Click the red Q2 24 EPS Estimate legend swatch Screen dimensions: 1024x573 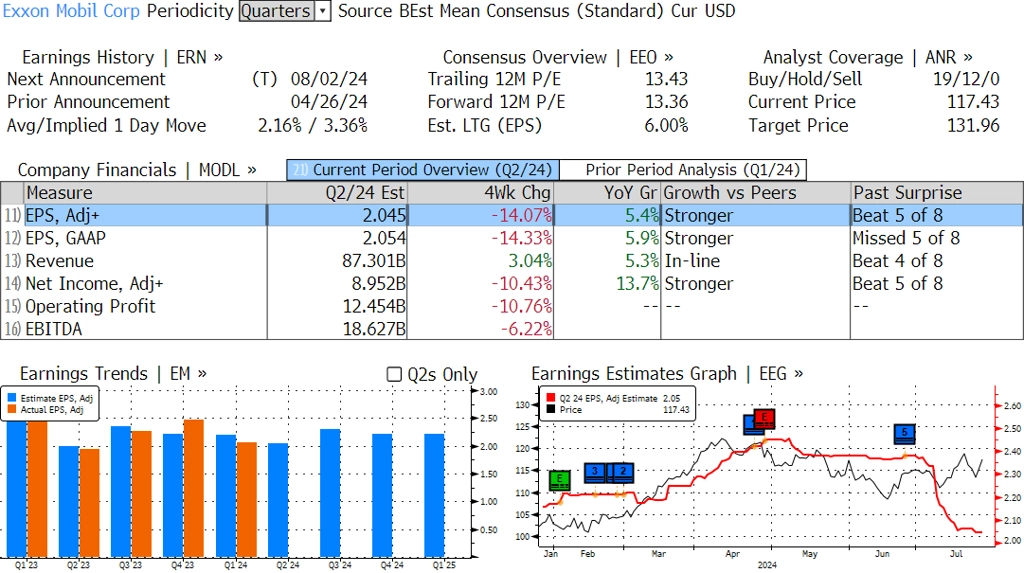[551, 398]
